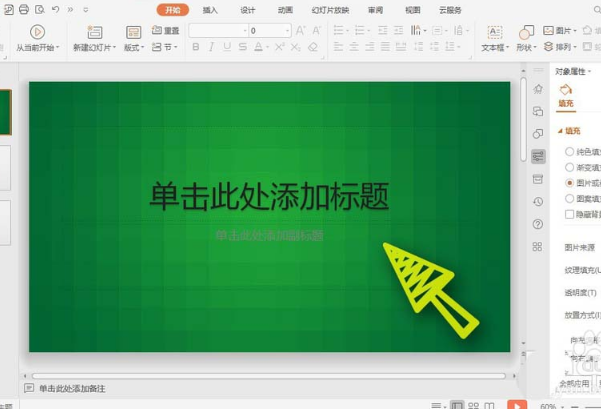Viewport: 601px width, 409px height.
Task: Toggle strikethrough formatting
Action: tap(243, 47)
